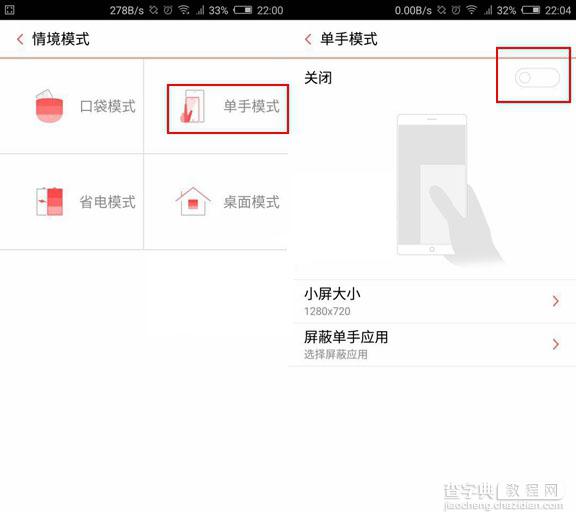Tap the signal bars in right status bar

(x=488, y=10)
